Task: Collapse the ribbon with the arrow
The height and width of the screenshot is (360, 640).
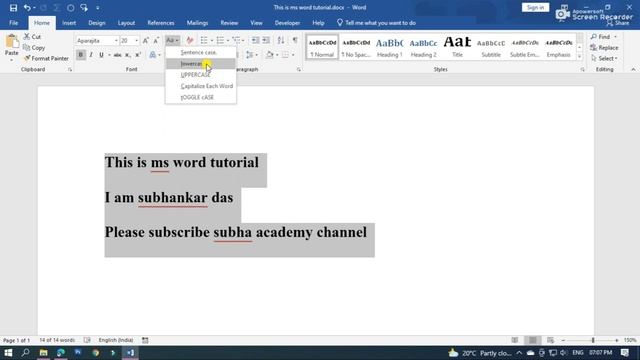Action: pyautogui.click(x=633, y=70)
